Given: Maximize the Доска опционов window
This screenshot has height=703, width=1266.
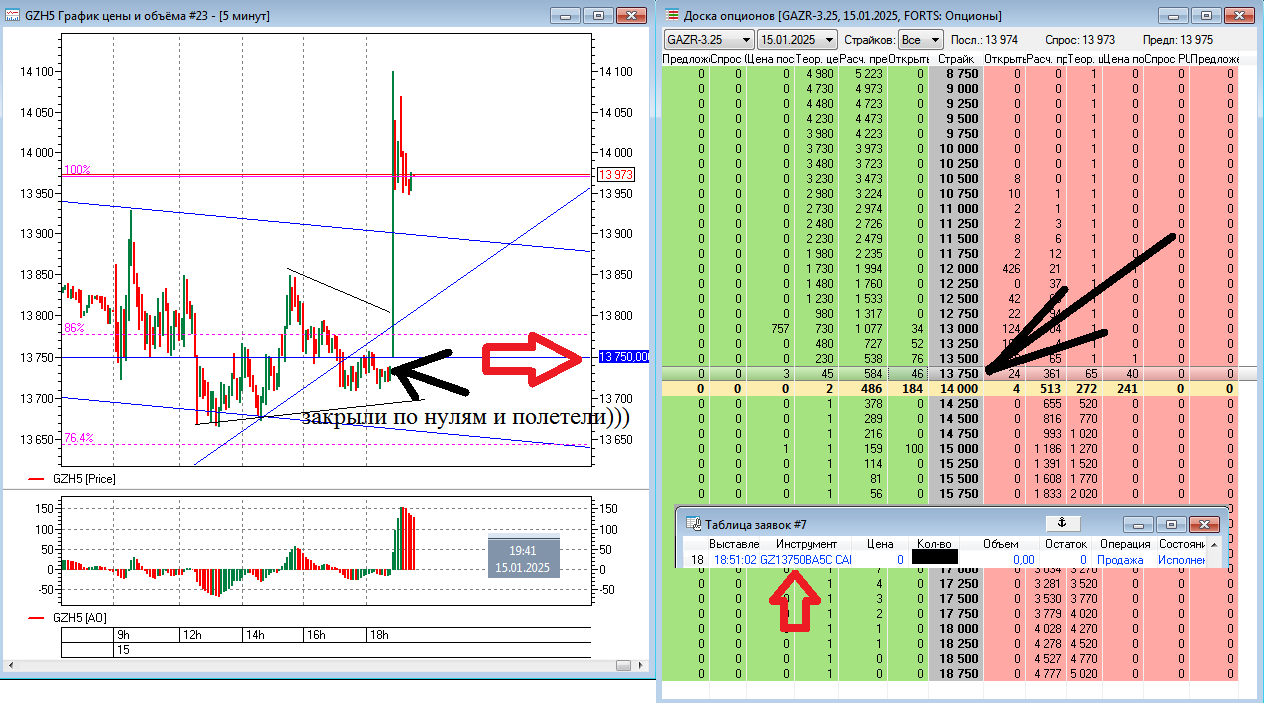Looking at the screenshot, I should (1206, 15).
